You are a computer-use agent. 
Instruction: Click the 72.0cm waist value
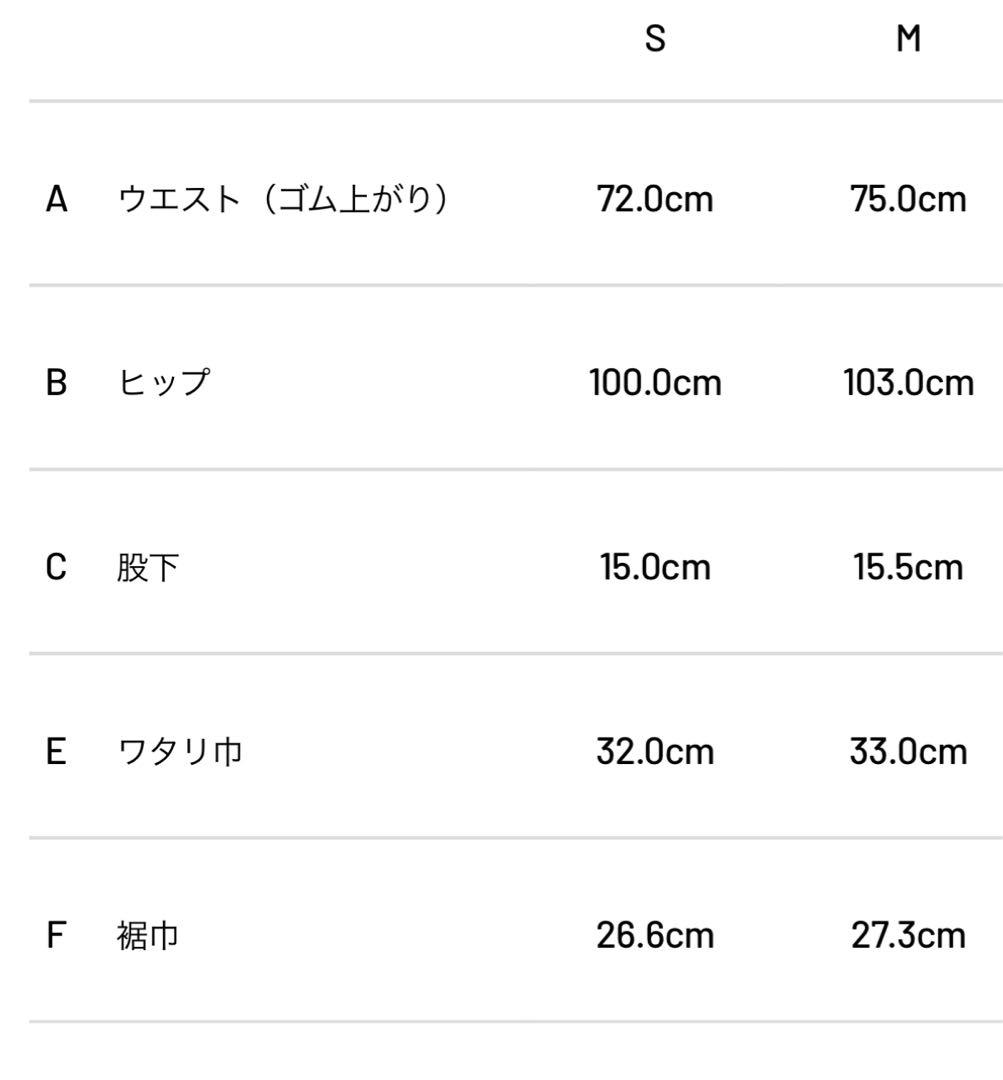pos(655,200)
